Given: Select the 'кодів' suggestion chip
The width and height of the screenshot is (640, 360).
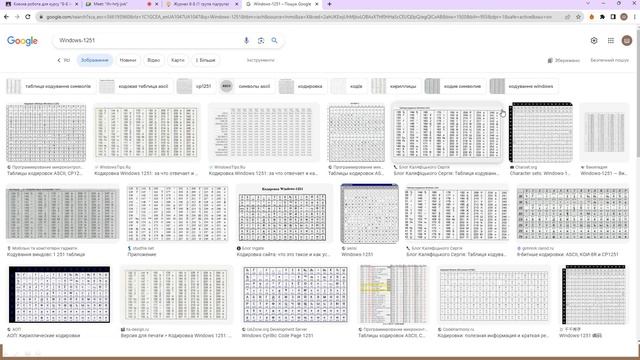Looking at the screenshot, I should point(348,86).
